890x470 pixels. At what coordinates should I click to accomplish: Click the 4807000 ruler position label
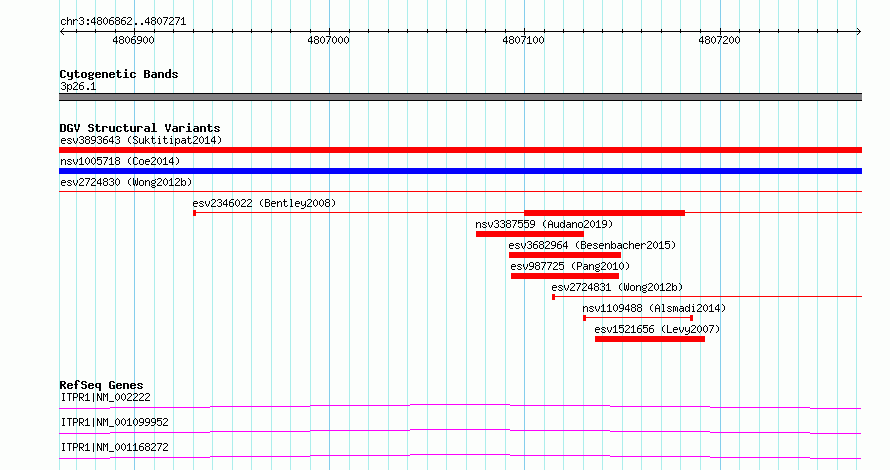click(329, 40)
